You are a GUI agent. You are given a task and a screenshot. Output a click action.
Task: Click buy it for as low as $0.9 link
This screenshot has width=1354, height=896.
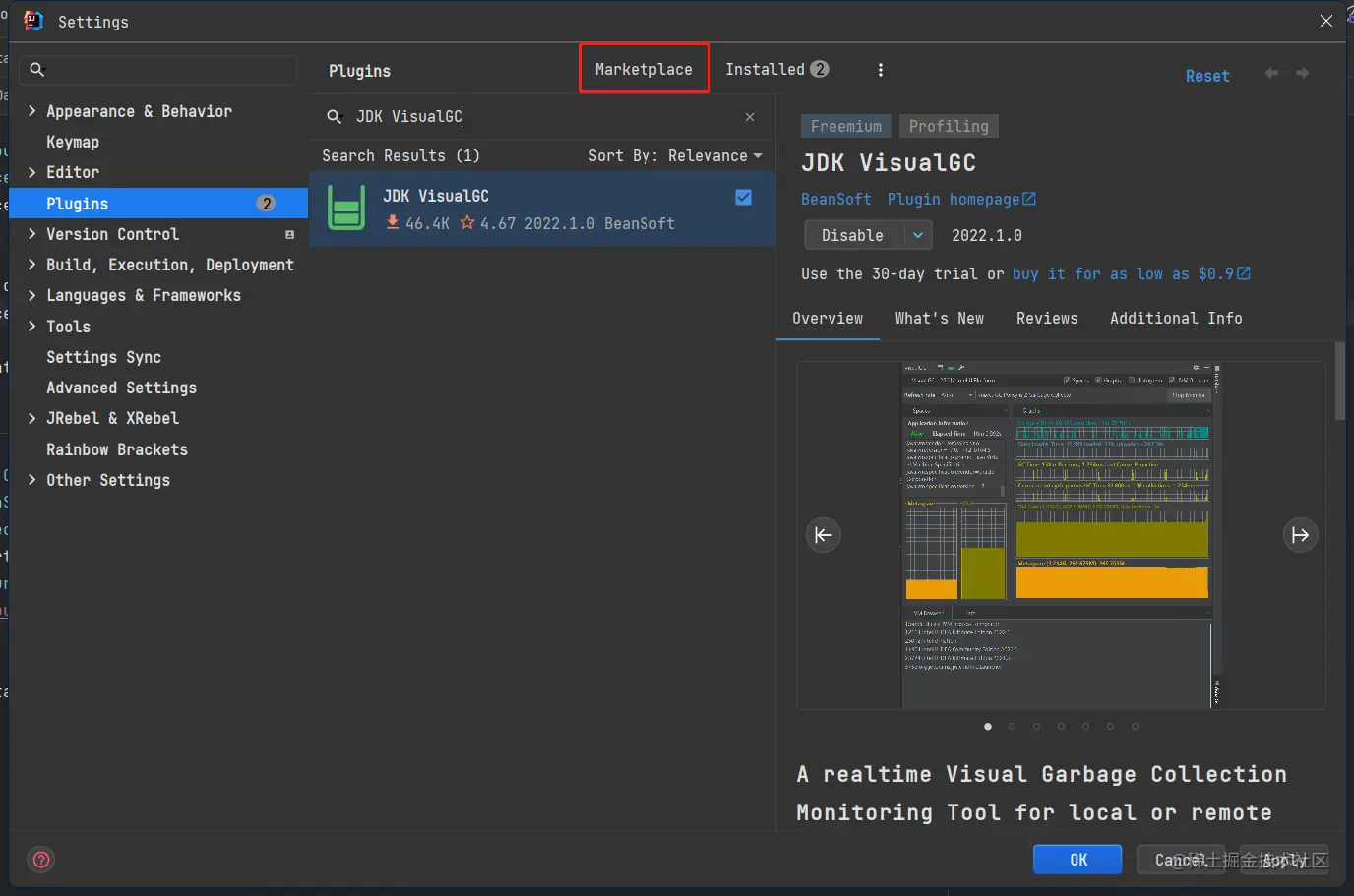coord(1124,273)
